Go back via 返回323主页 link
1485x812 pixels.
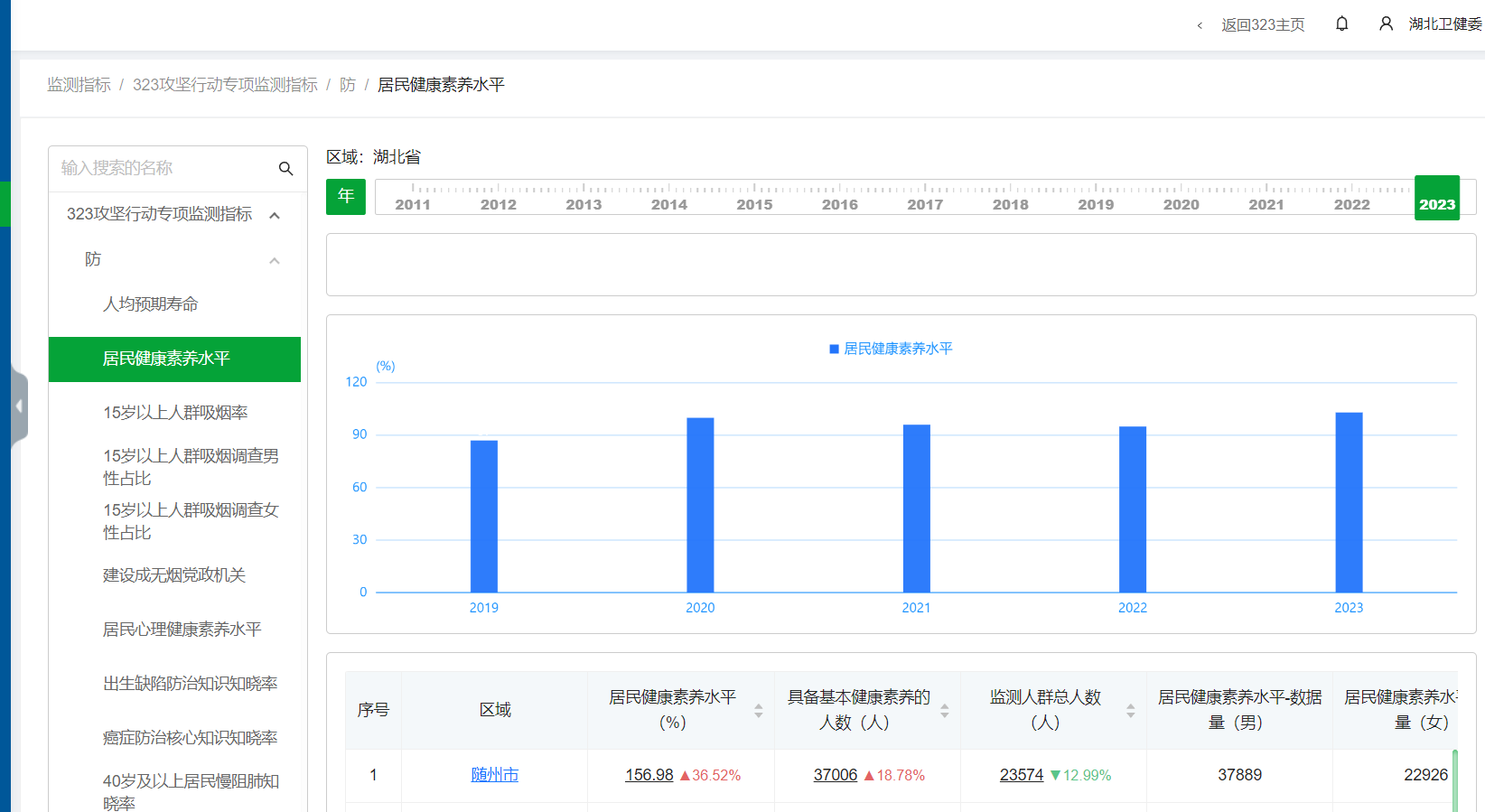1263,25
